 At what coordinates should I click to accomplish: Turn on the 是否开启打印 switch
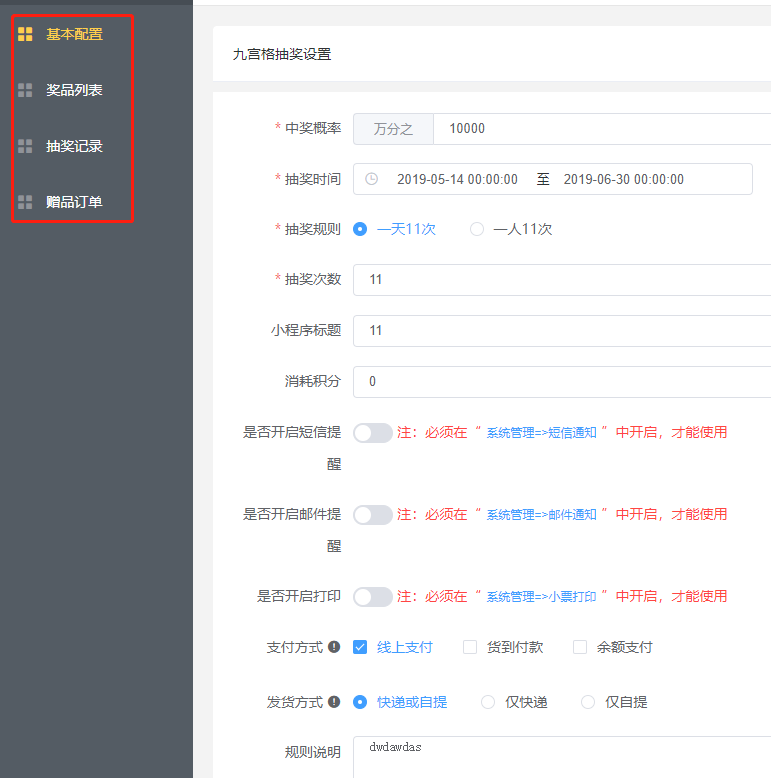pos(373,597)
